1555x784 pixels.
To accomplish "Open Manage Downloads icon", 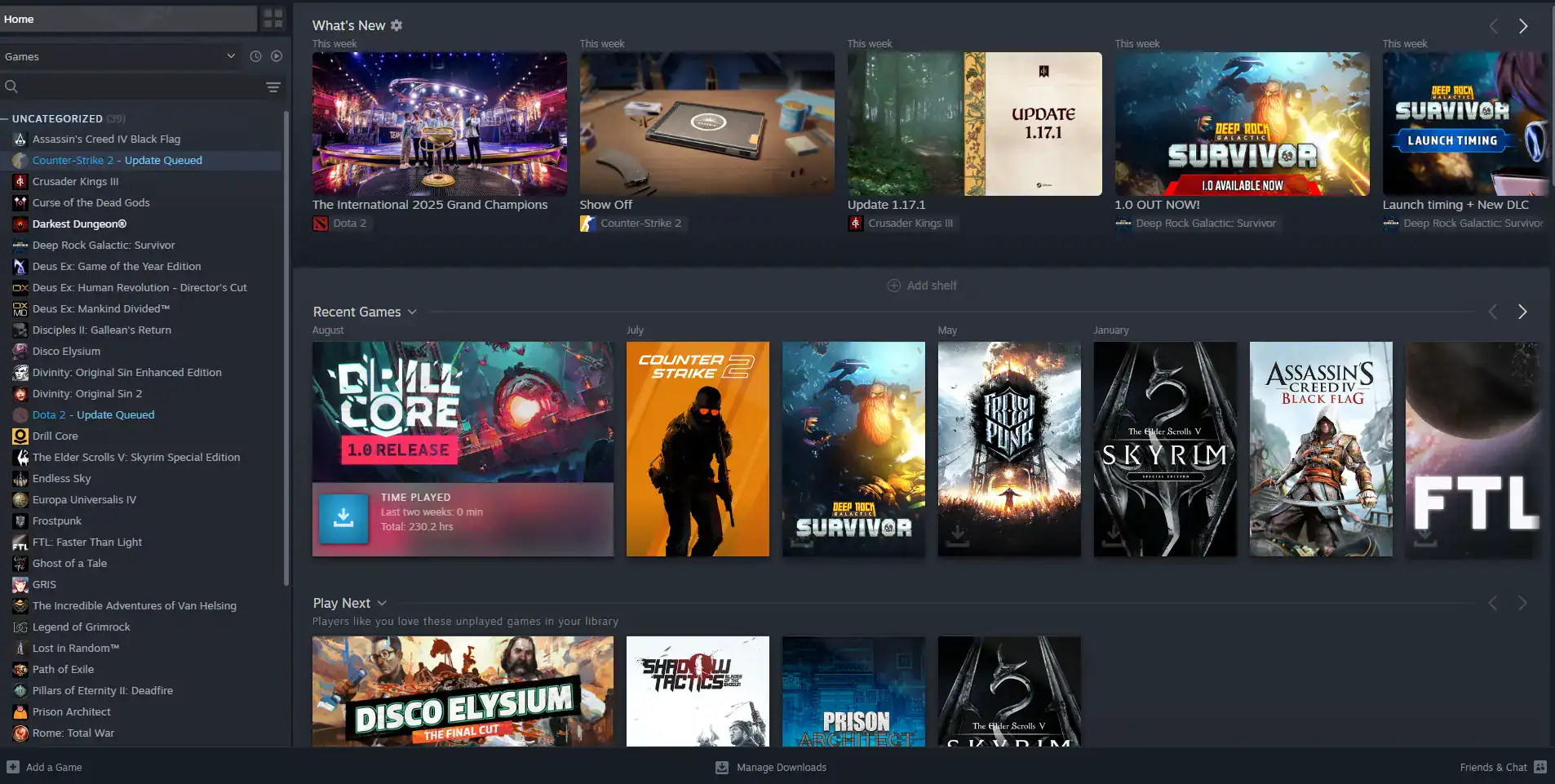I will 722,767.
